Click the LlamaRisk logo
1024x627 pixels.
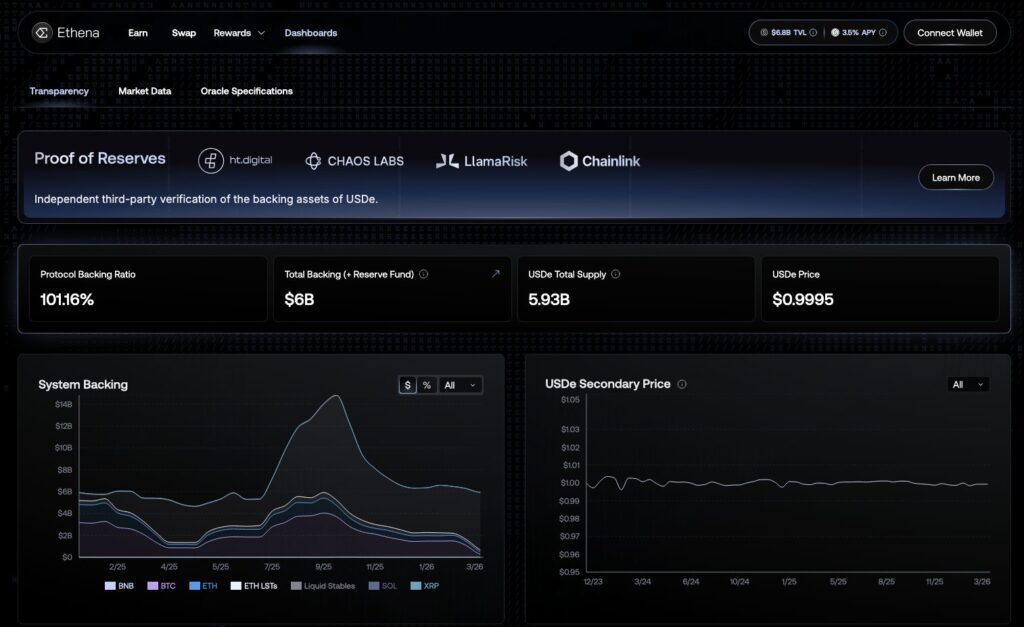point(481,161)
